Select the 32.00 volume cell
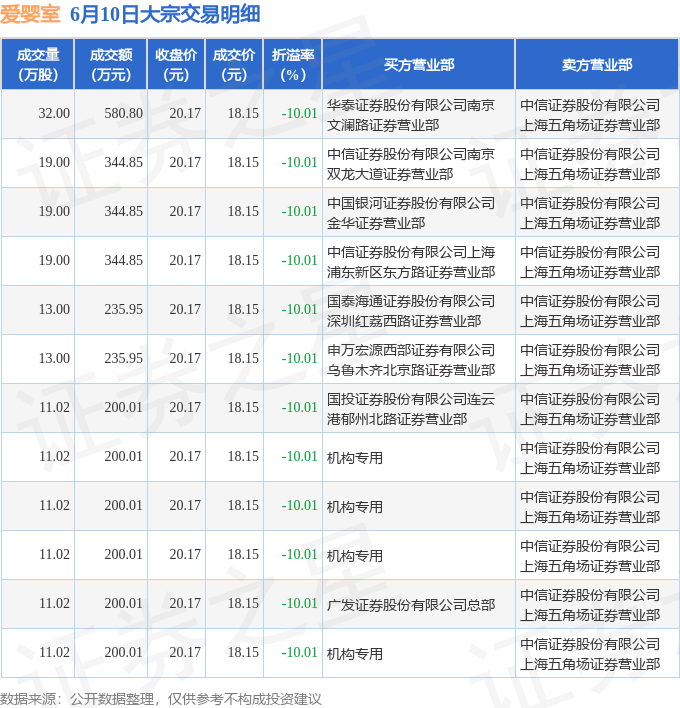This screenshot has width=680, height=708. pyautogui.click(x=54, y=113)
